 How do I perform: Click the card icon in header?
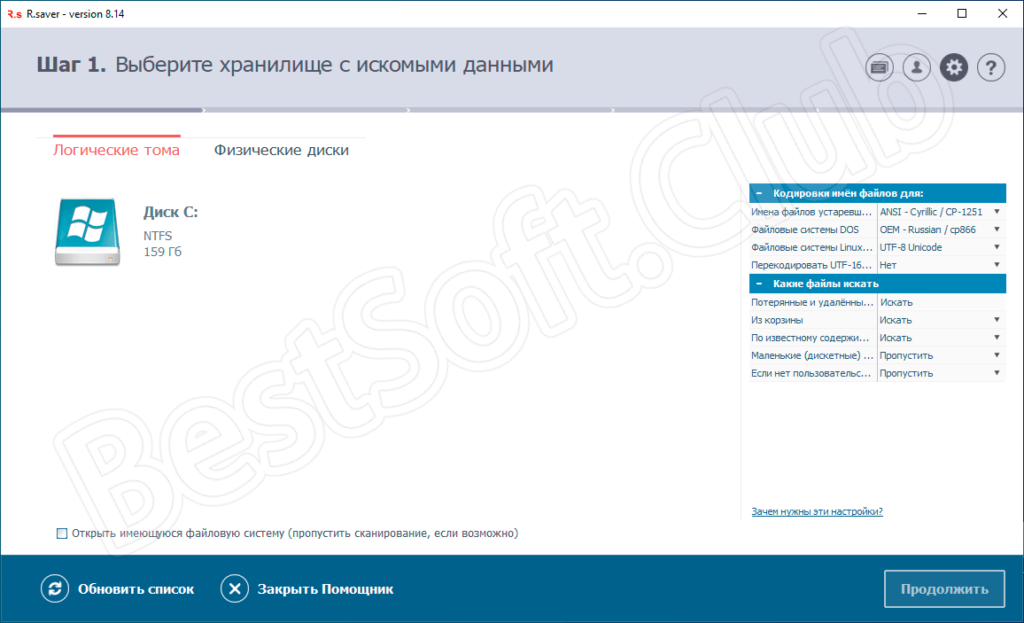[879, 68]
